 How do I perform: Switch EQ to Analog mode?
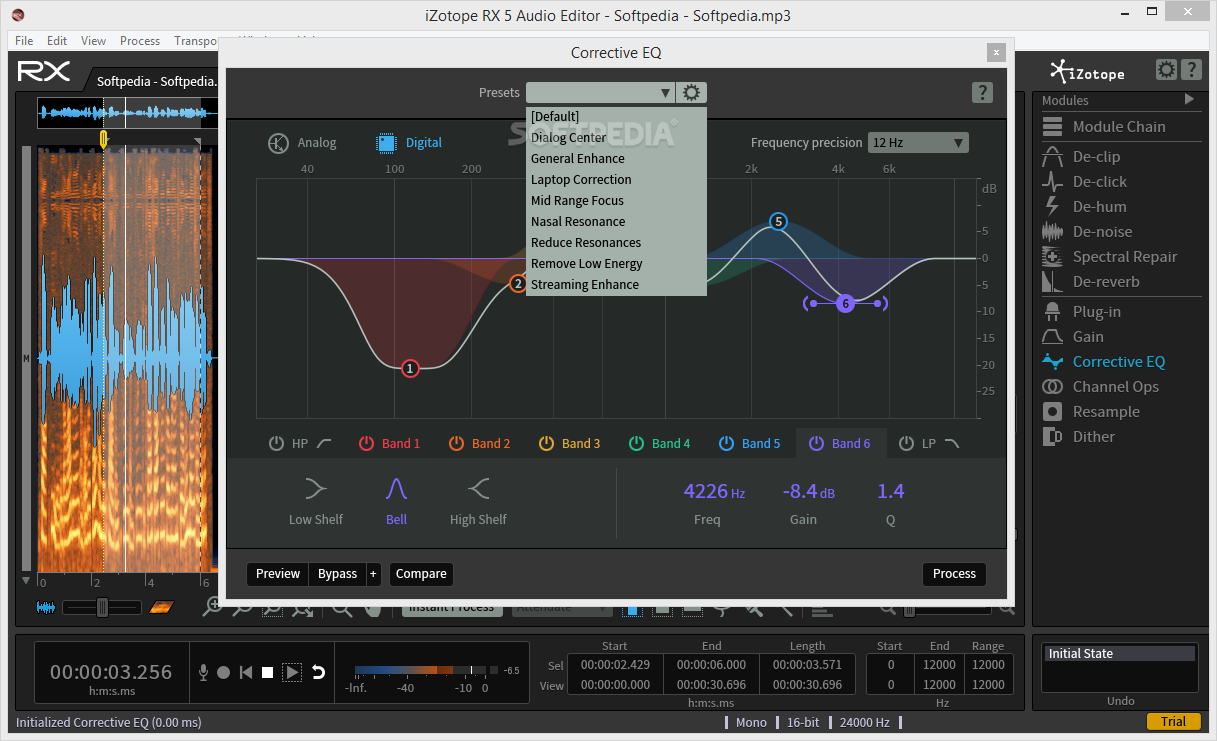click(x=302, y=143)
